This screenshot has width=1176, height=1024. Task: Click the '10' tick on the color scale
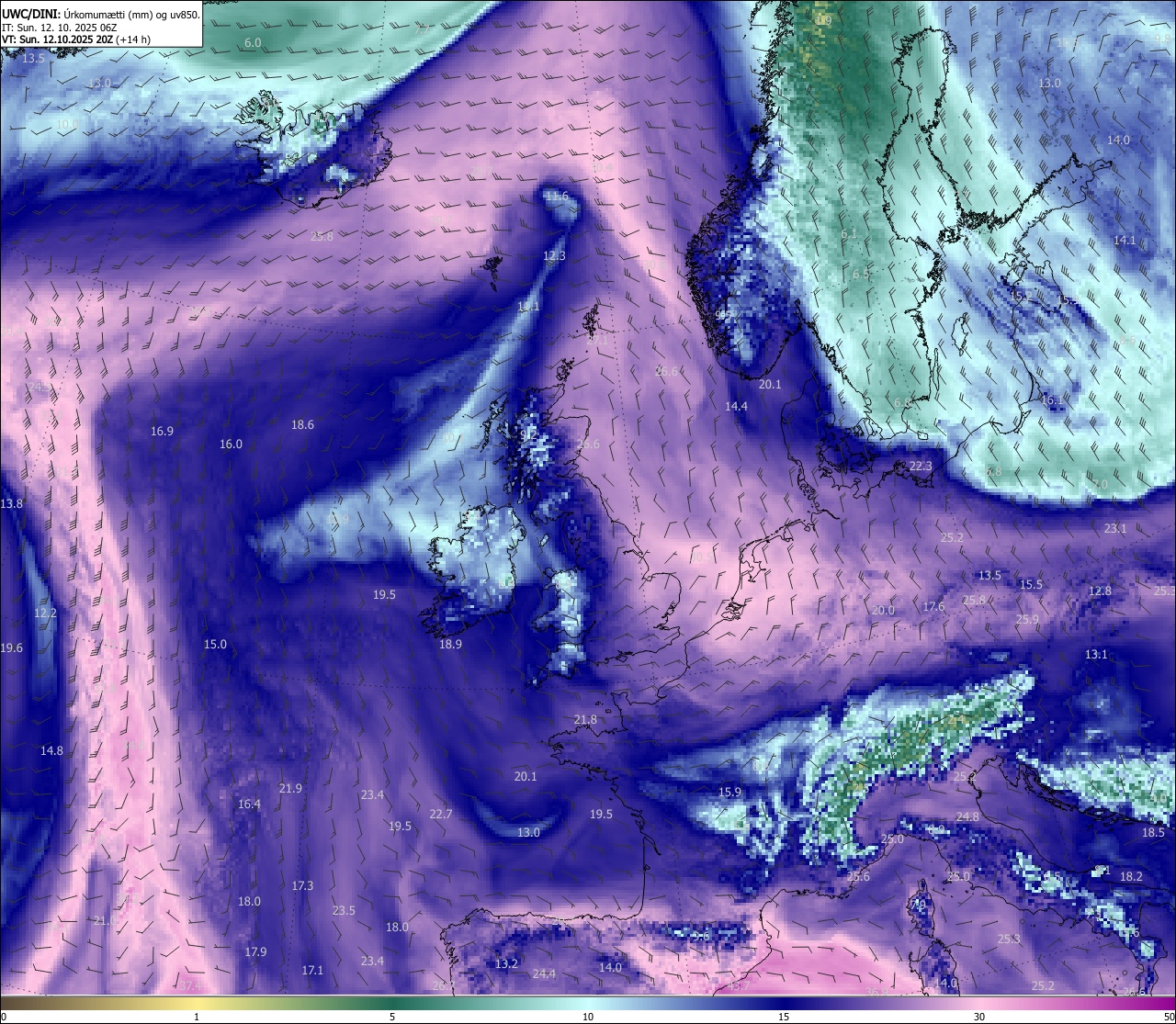tap(588, 1017)
